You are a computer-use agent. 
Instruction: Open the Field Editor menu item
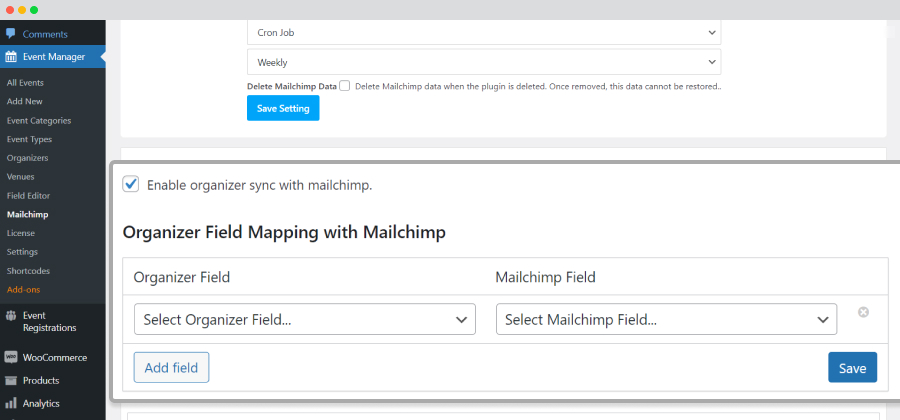pyautogui.click(x=29, y=196)
